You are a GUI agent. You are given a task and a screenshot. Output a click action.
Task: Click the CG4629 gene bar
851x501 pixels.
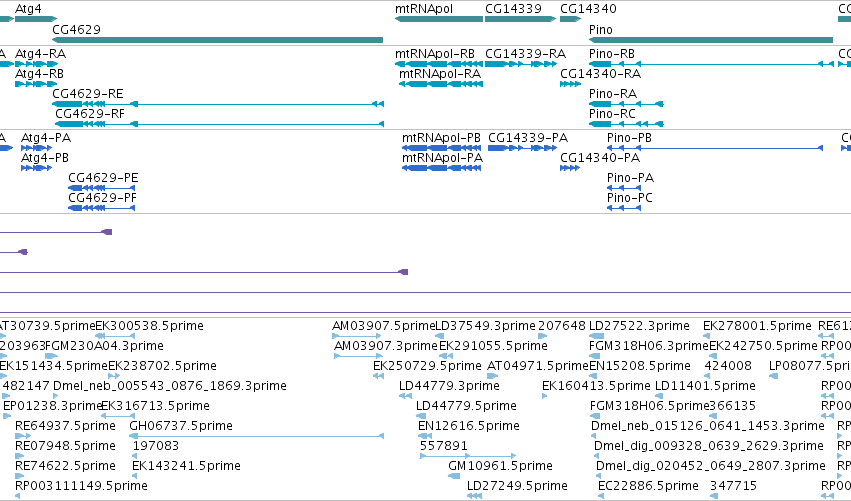click(x=218, y=40)
